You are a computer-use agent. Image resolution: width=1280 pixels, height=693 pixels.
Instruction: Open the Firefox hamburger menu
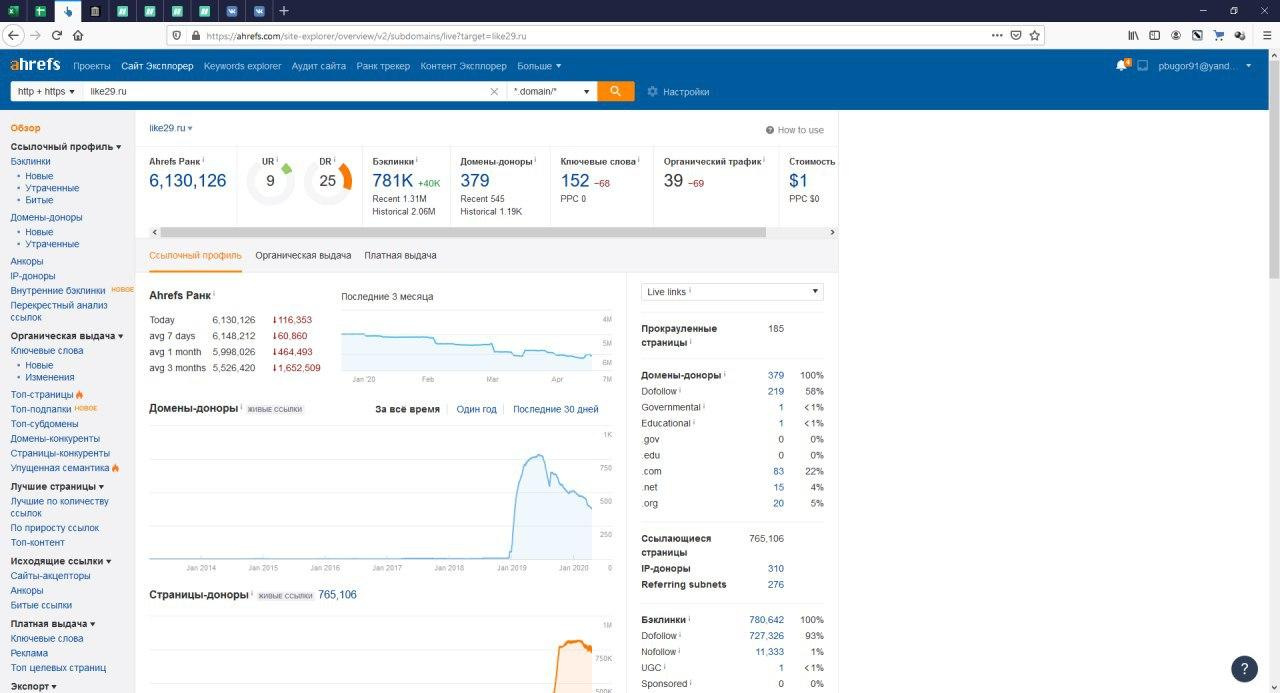(x=1267, y=35)
